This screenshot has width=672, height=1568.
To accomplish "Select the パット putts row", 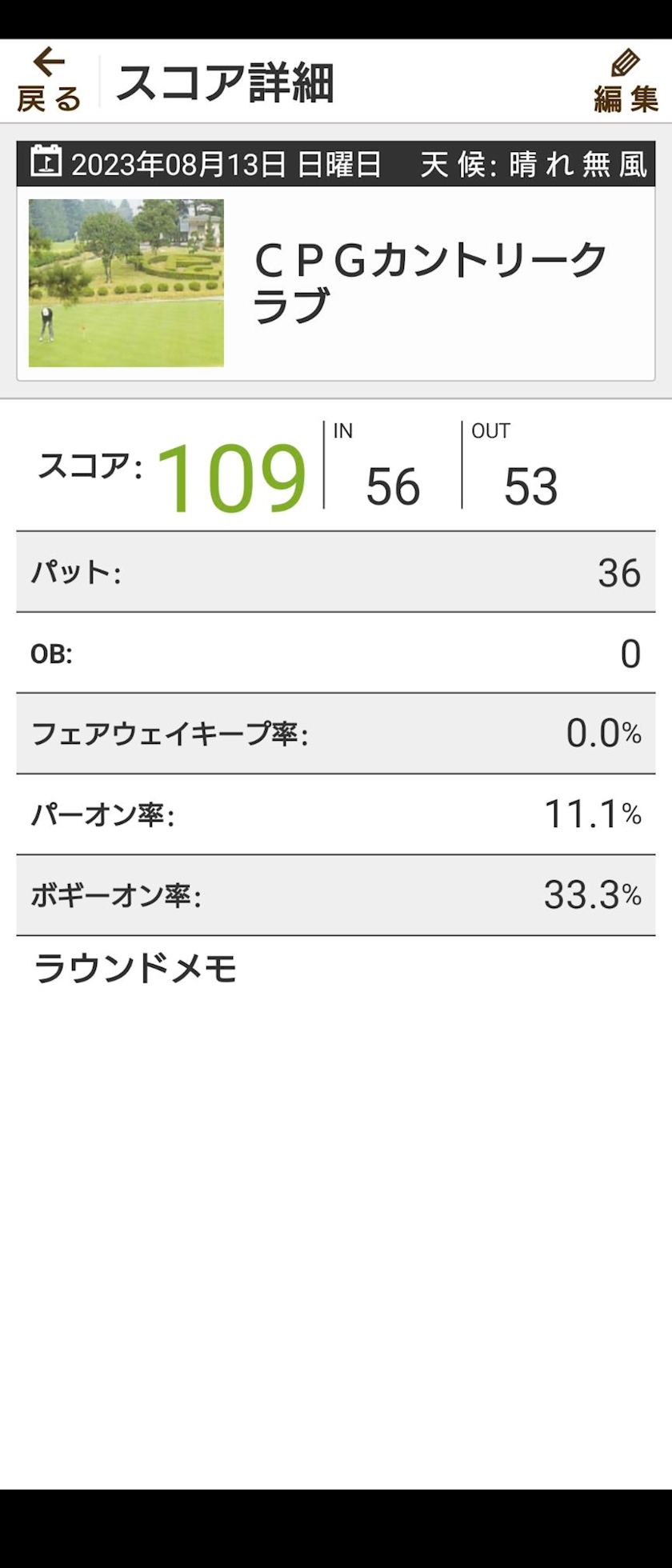I will pos(336,573).
